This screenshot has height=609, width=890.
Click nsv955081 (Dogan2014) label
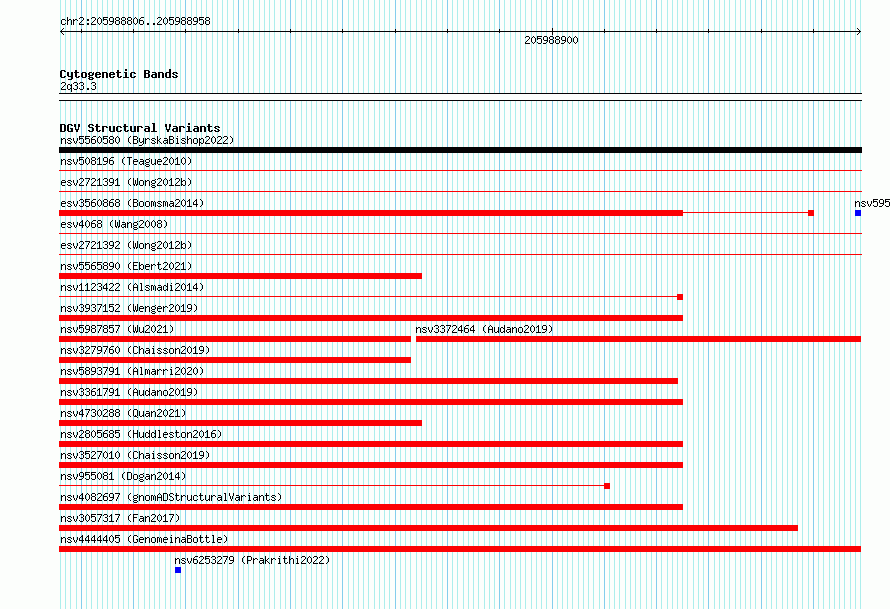[123, 476]
